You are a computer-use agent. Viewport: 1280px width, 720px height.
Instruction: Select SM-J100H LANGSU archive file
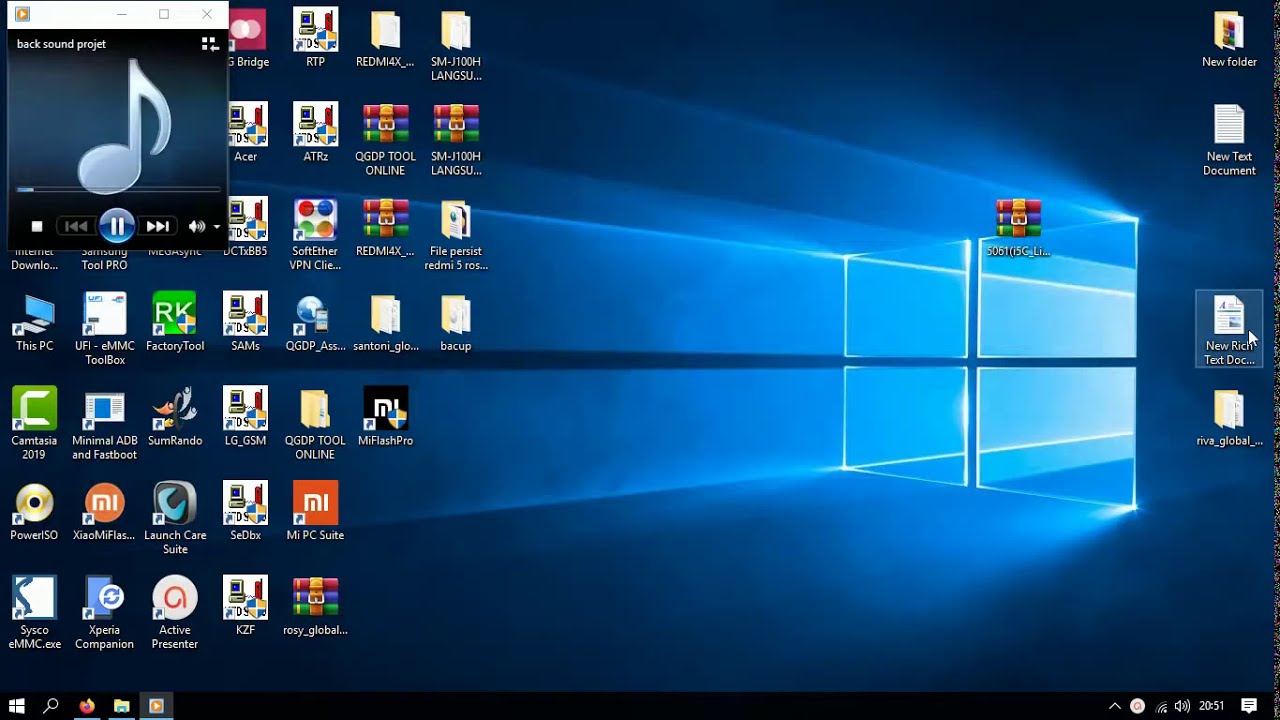tap(456, 140)
